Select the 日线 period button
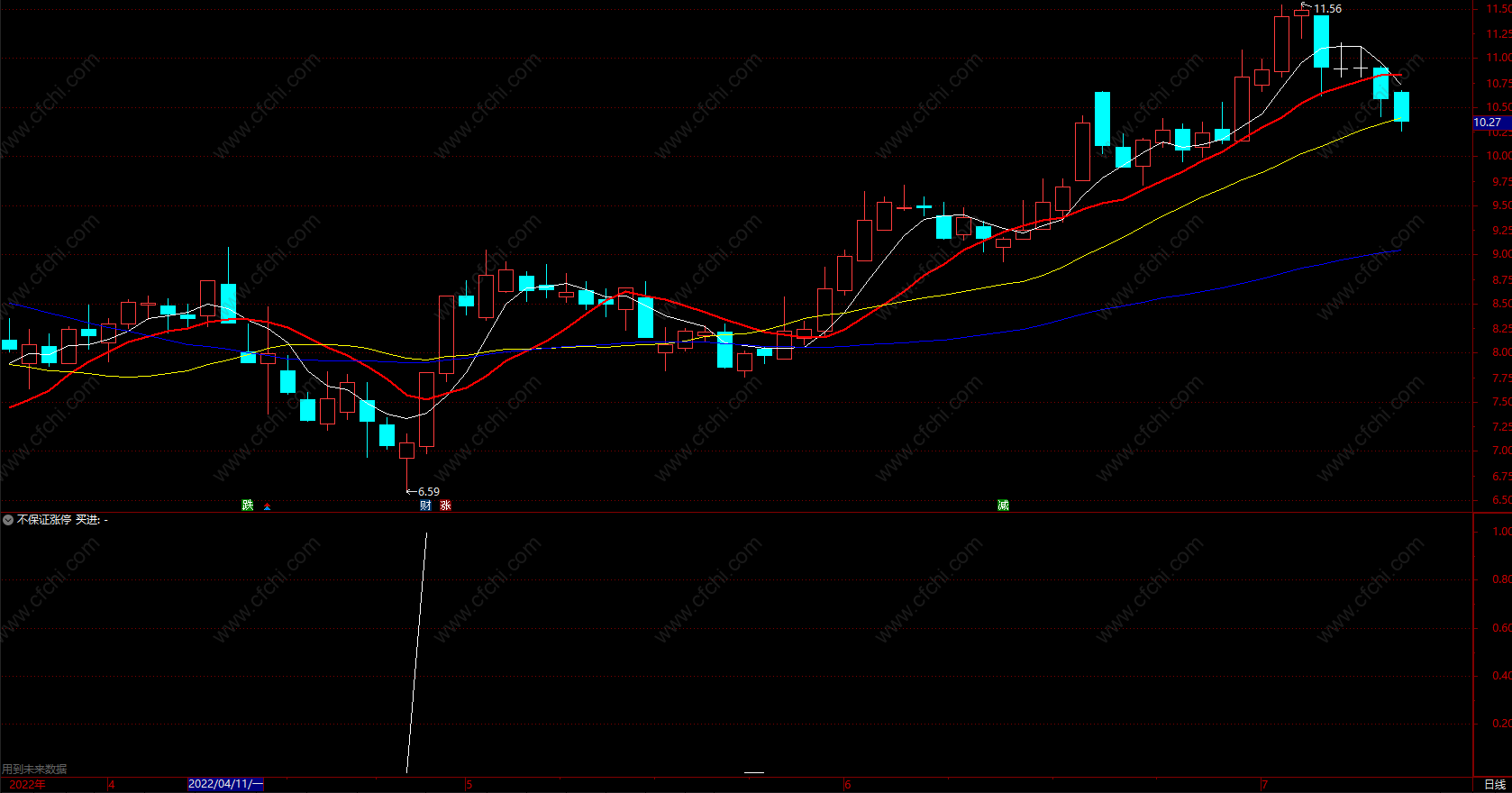Viewport: 1512px width, 793px height. 1495,785
